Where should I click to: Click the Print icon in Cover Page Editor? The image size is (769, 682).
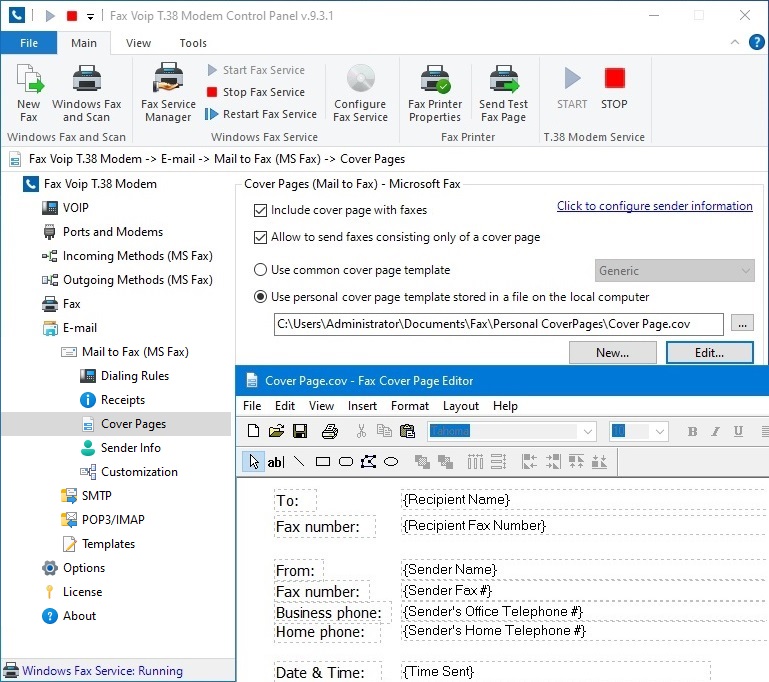(x=330, y=431)
